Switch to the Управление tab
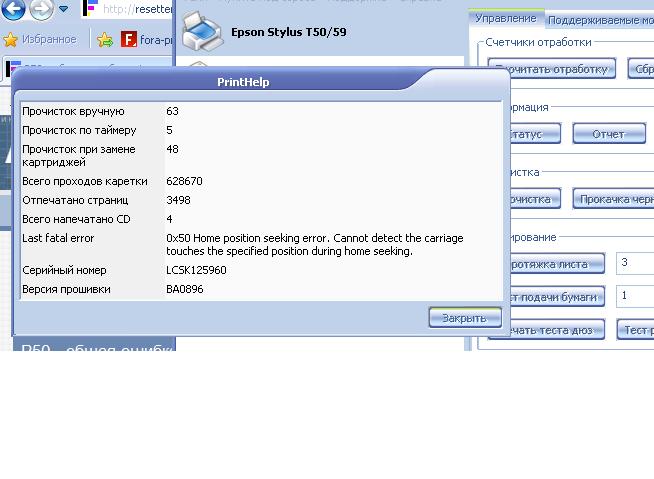This screenshot has height=479, width=654. coord(506,18)
